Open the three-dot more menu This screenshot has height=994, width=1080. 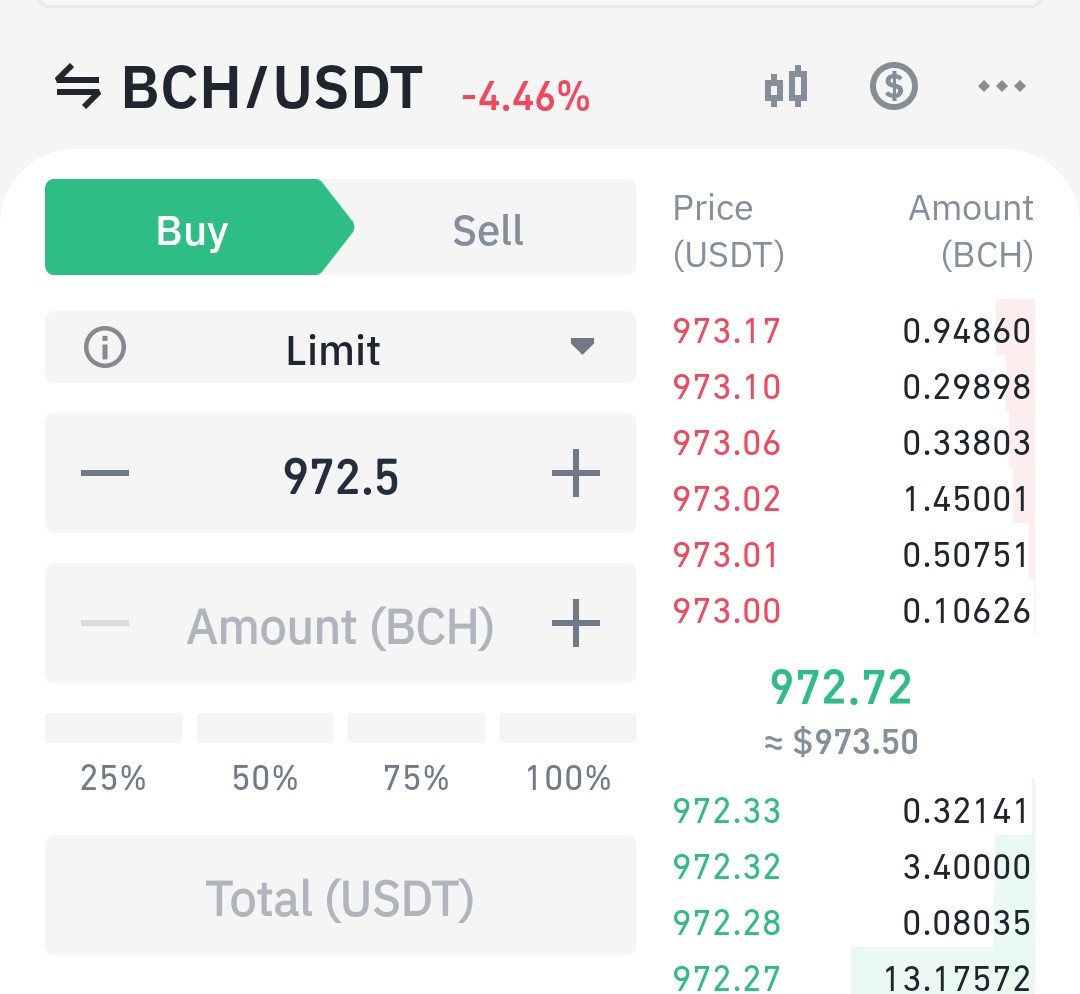point(1002,86)
